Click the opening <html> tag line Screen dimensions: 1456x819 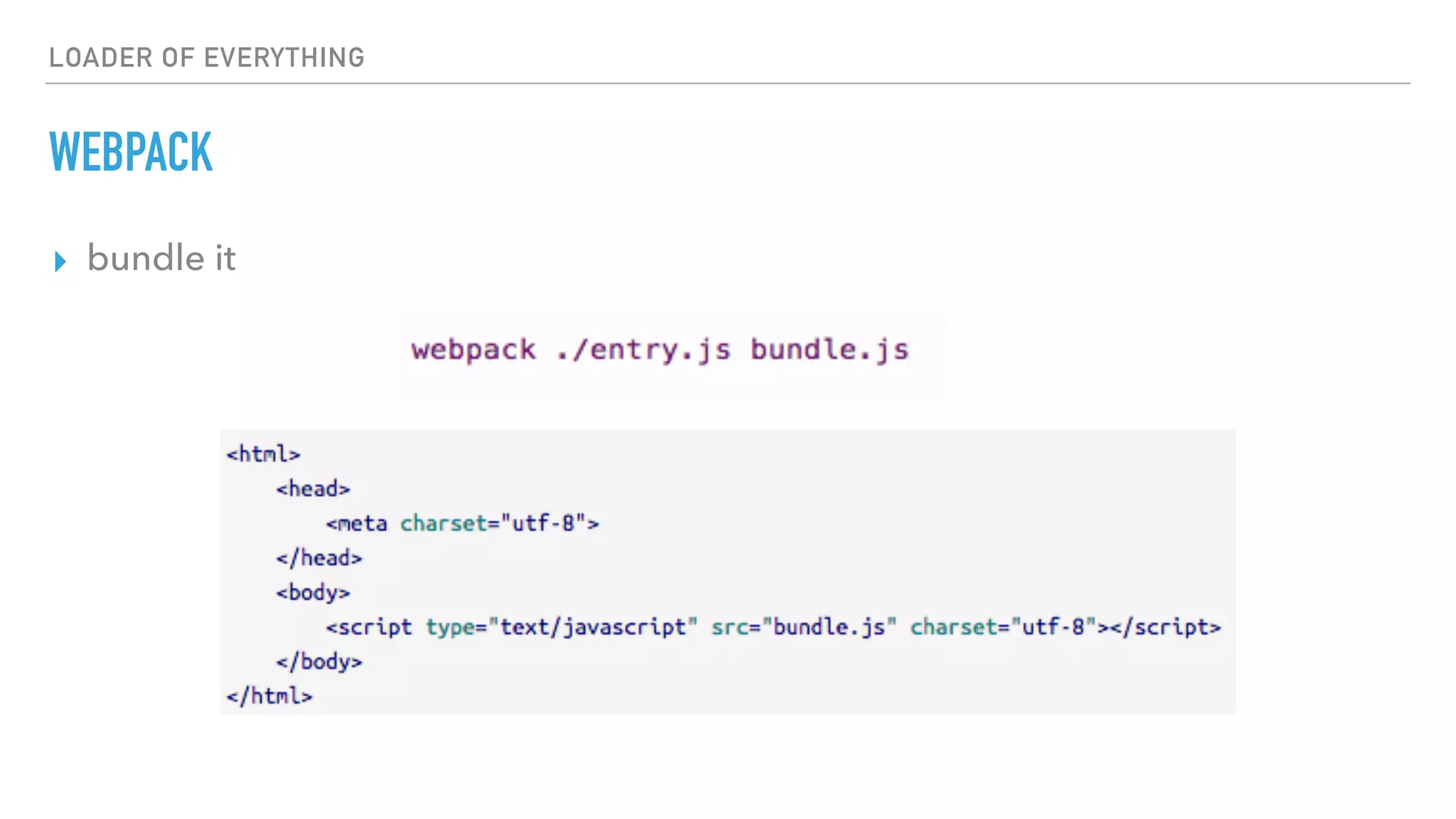point(263,454)
